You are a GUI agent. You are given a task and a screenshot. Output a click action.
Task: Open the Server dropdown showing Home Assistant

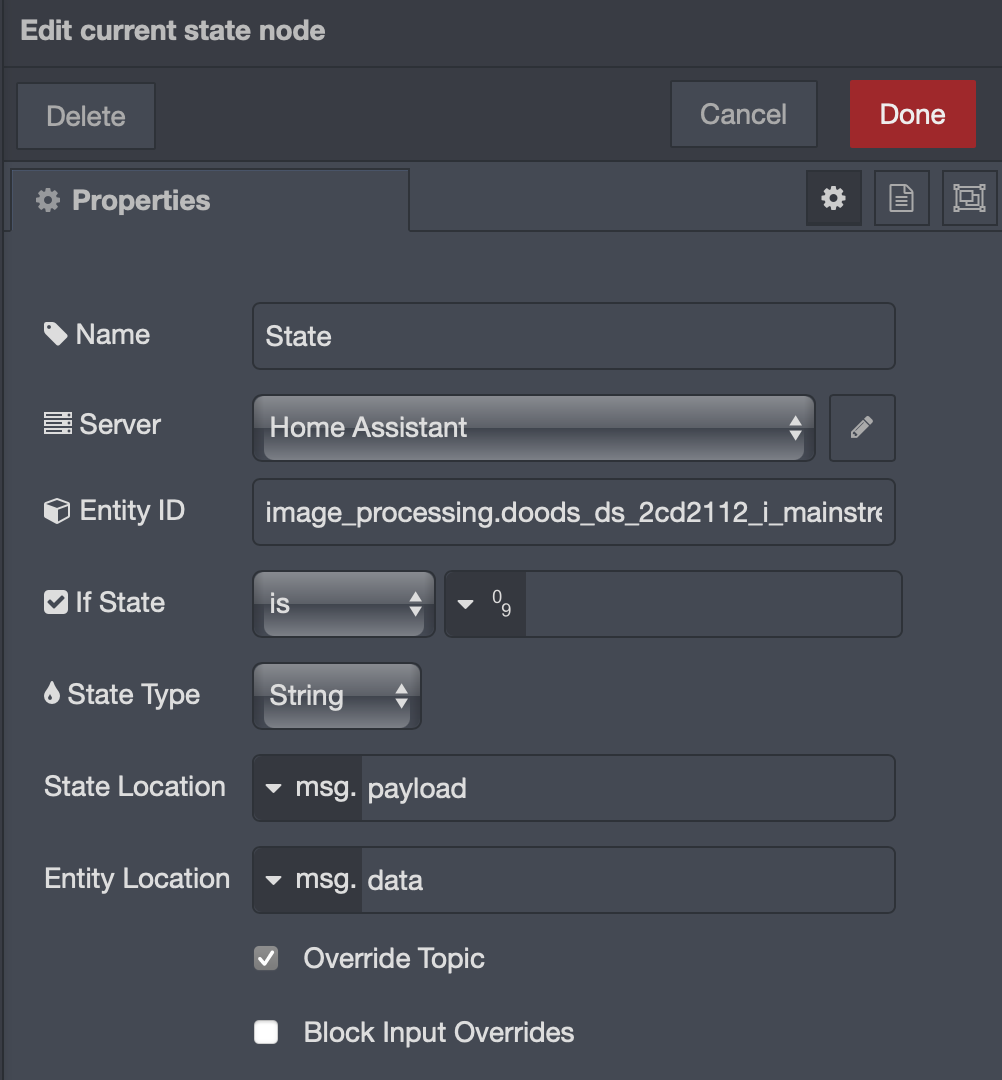point(533,428)
